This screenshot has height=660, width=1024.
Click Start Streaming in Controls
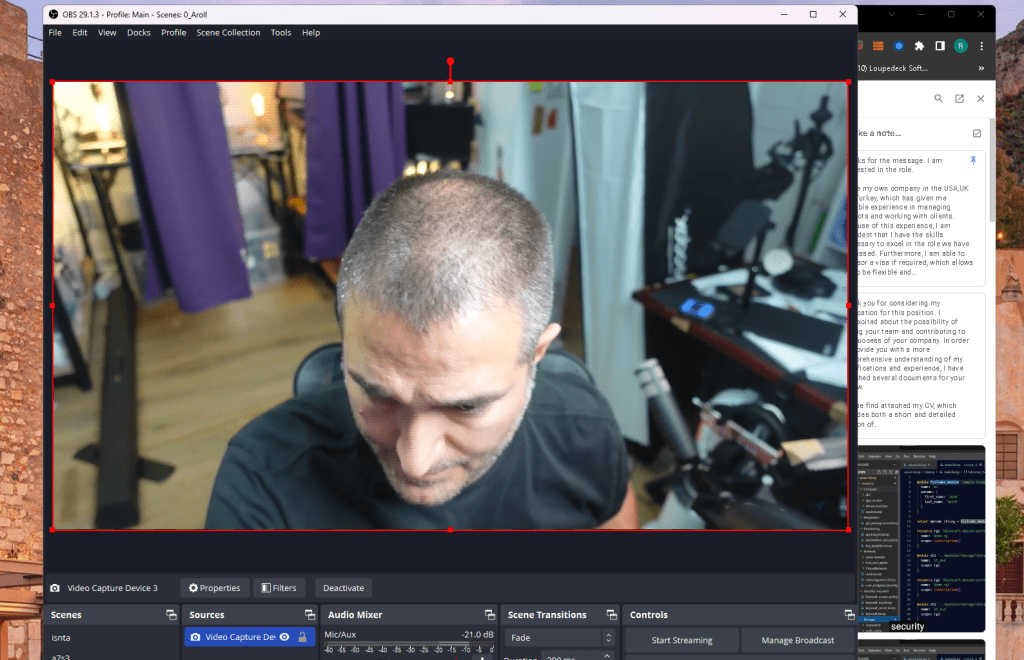click(682, 640)
